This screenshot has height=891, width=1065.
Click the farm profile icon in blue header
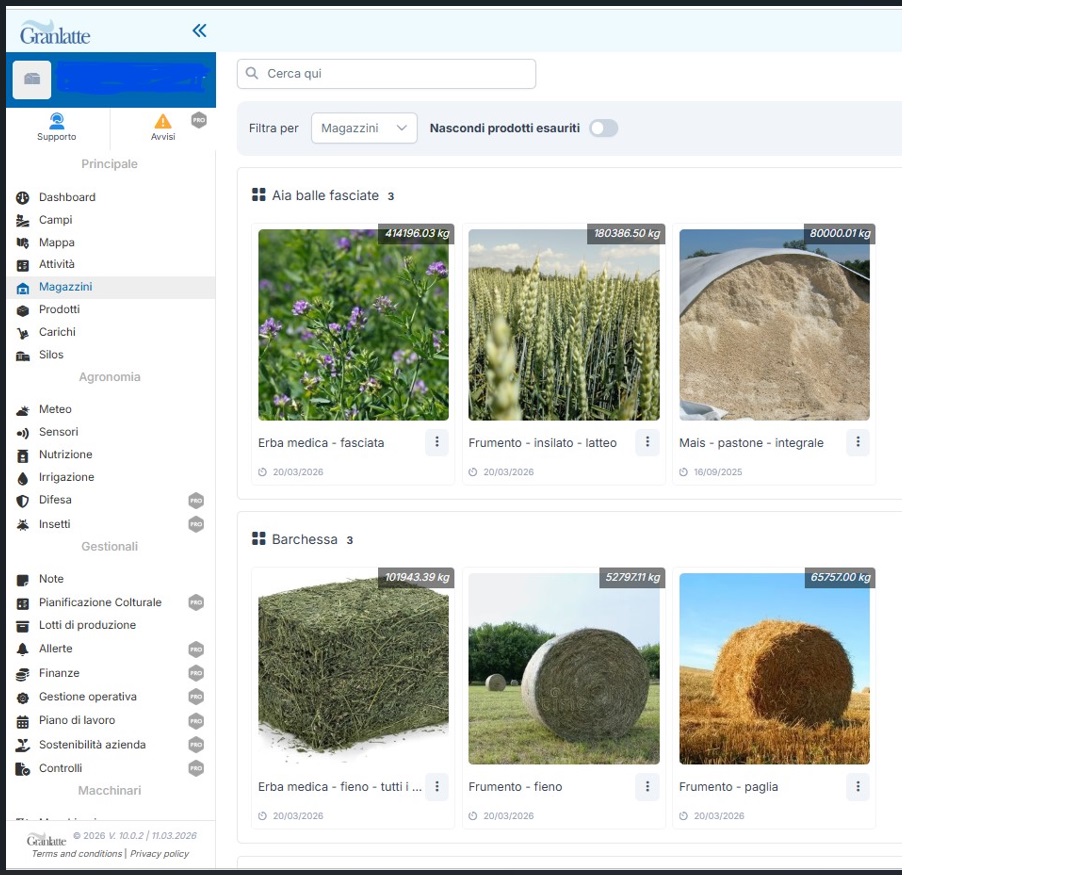coord(32,80)
